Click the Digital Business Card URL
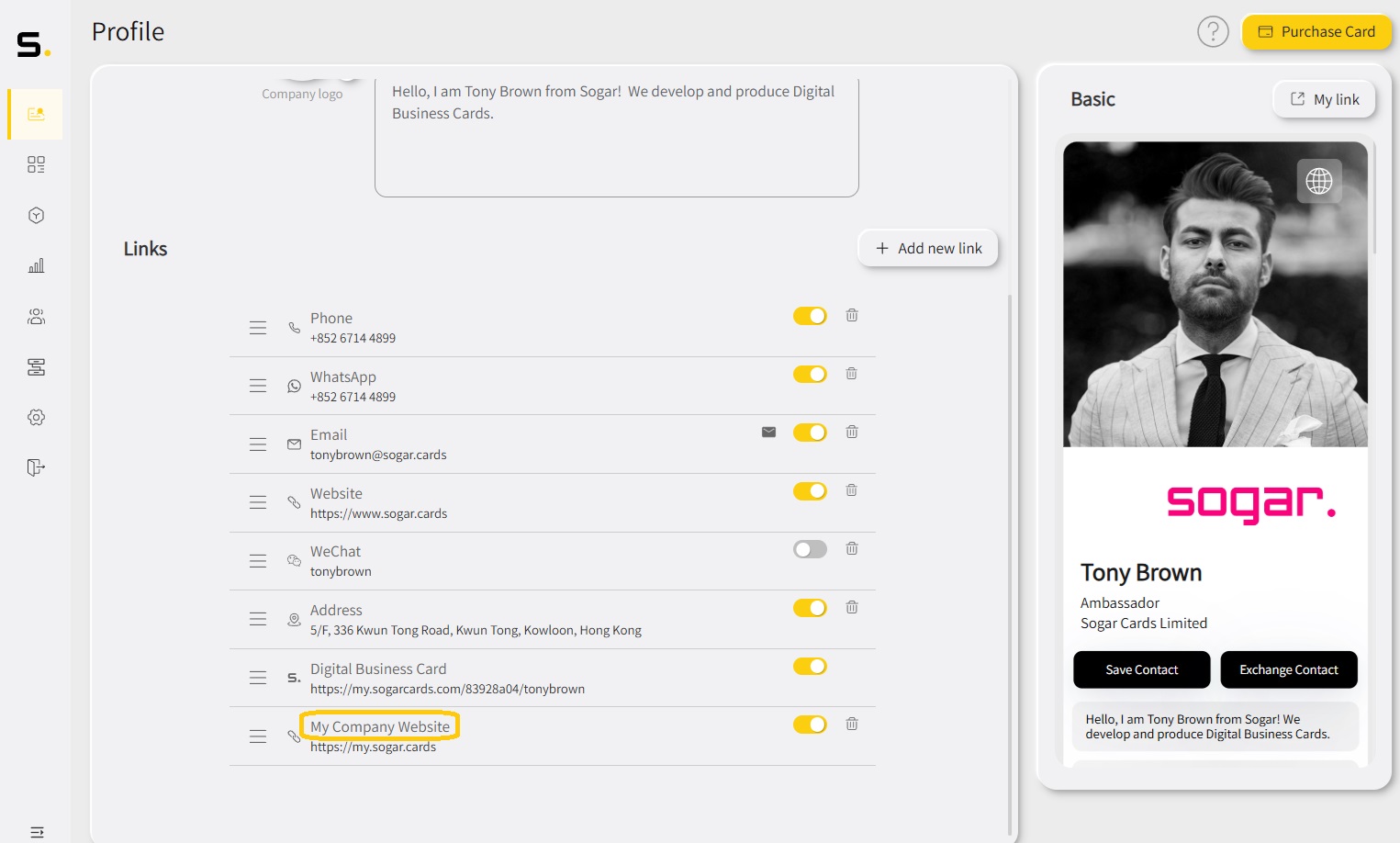The height and width of the screenshot is (843, 1400). pos(447,689)
